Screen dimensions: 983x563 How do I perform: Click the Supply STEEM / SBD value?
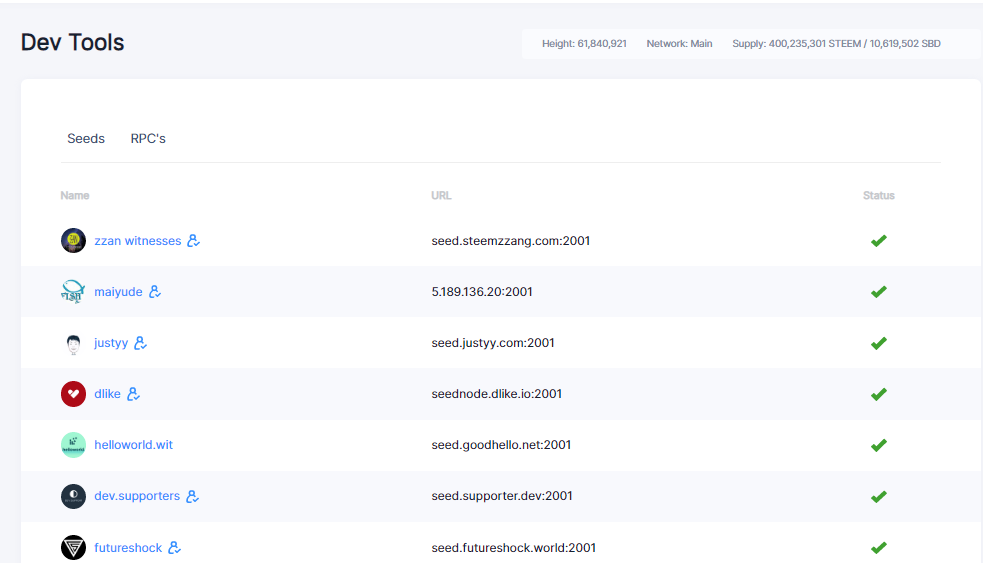click(836, 43)
